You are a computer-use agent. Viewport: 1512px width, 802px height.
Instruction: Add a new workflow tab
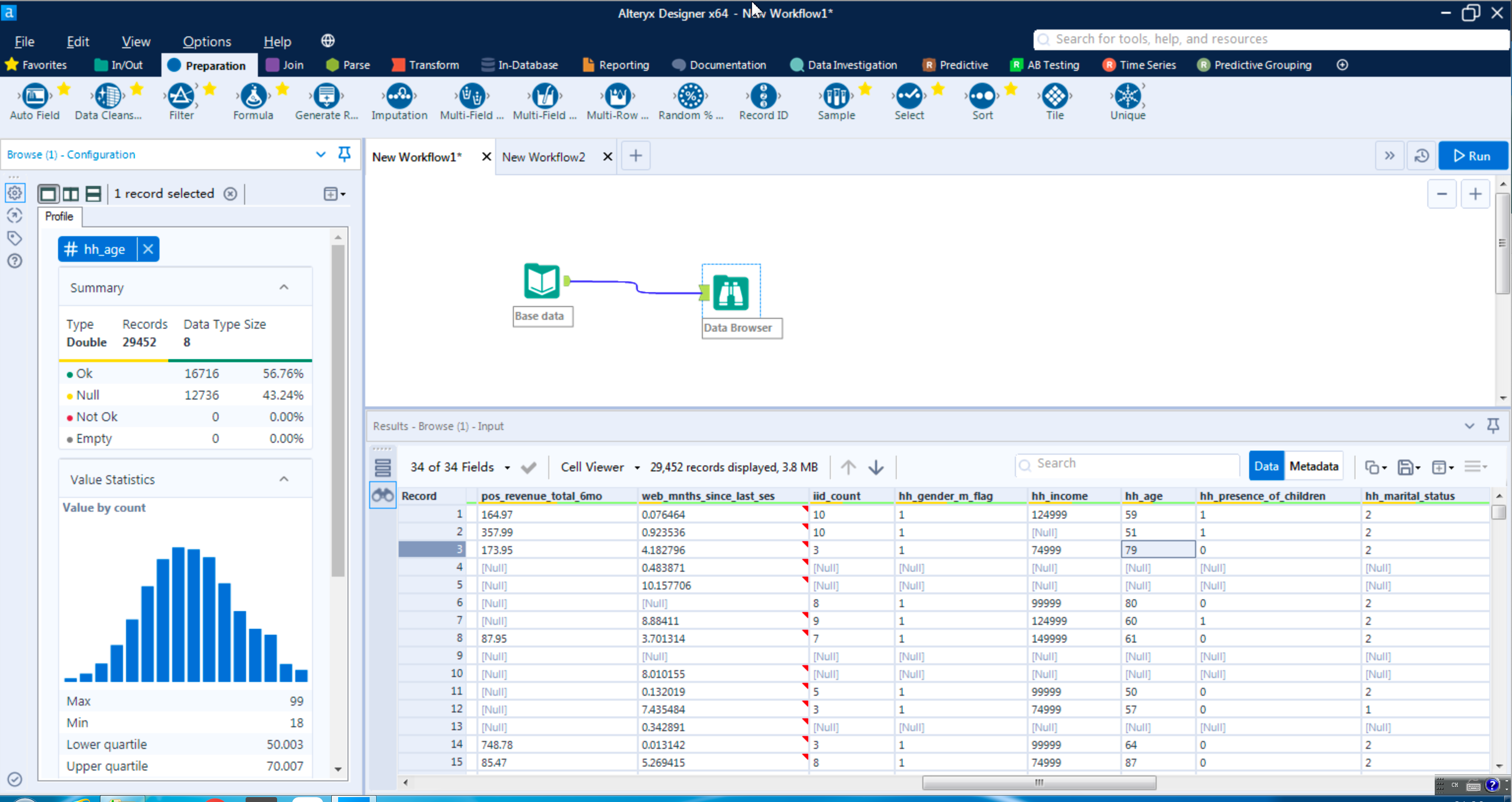[x=636, y=156]
